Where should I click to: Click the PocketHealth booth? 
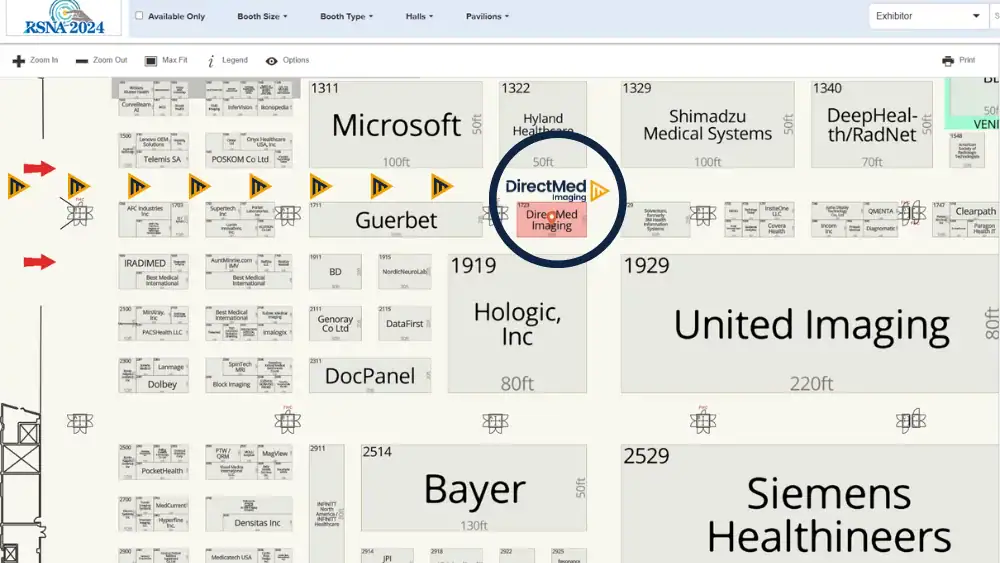(x=162, y=471)
